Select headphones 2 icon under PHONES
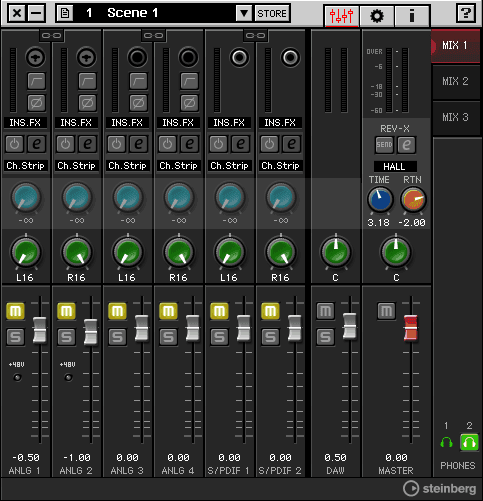 (469, 442)
